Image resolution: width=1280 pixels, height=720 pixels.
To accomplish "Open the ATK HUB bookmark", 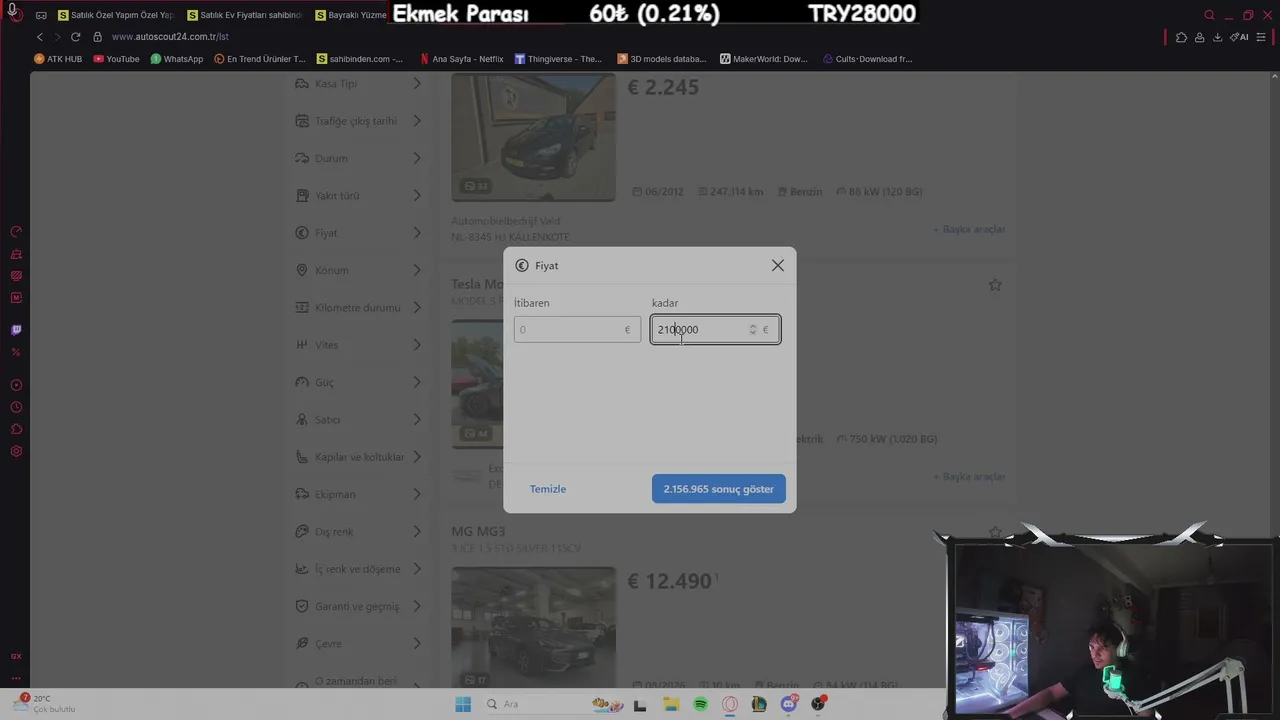I will point(58,59).
